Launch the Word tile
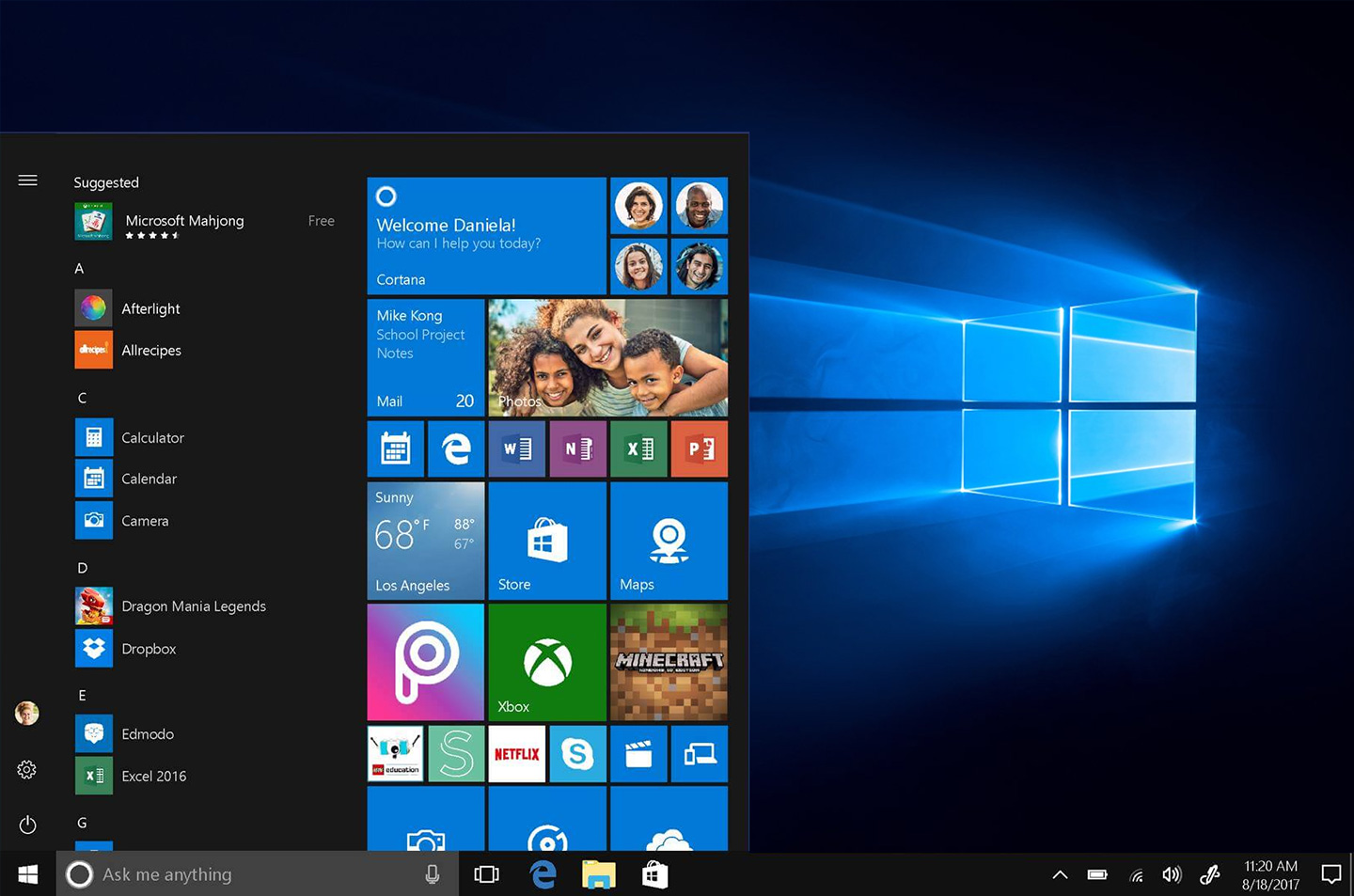This screenshot has height=896, width=1354. pyautogui.click(x=517, y=449)
